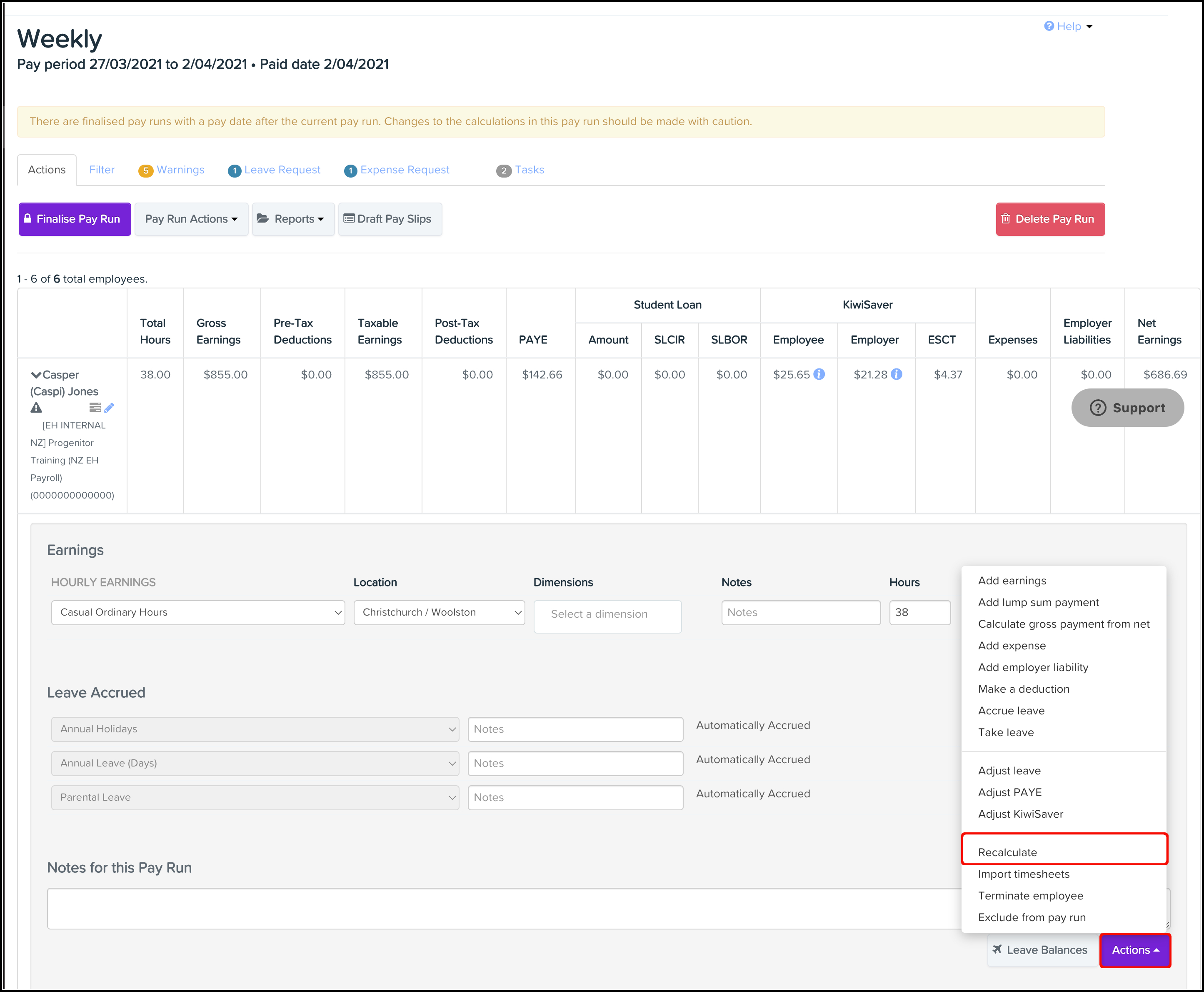The height and width of the screenshot is (992, 1204).
Task: Click the Help question mark icon
Action: 1049,26
